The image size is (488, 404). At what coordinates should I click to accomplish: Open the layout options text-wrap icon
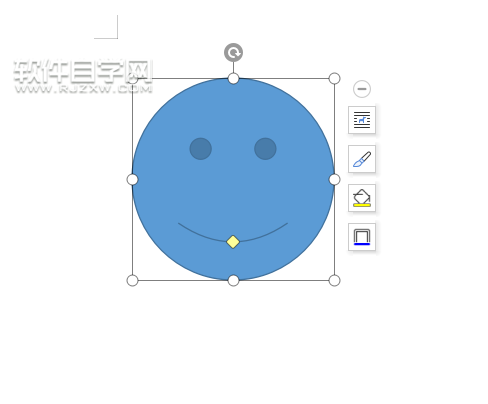362,120
